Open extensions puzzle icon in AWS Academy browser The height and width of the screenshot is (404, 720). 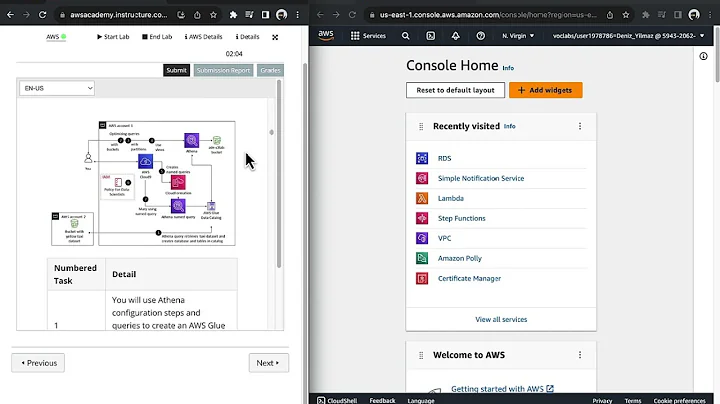point(233,15)
